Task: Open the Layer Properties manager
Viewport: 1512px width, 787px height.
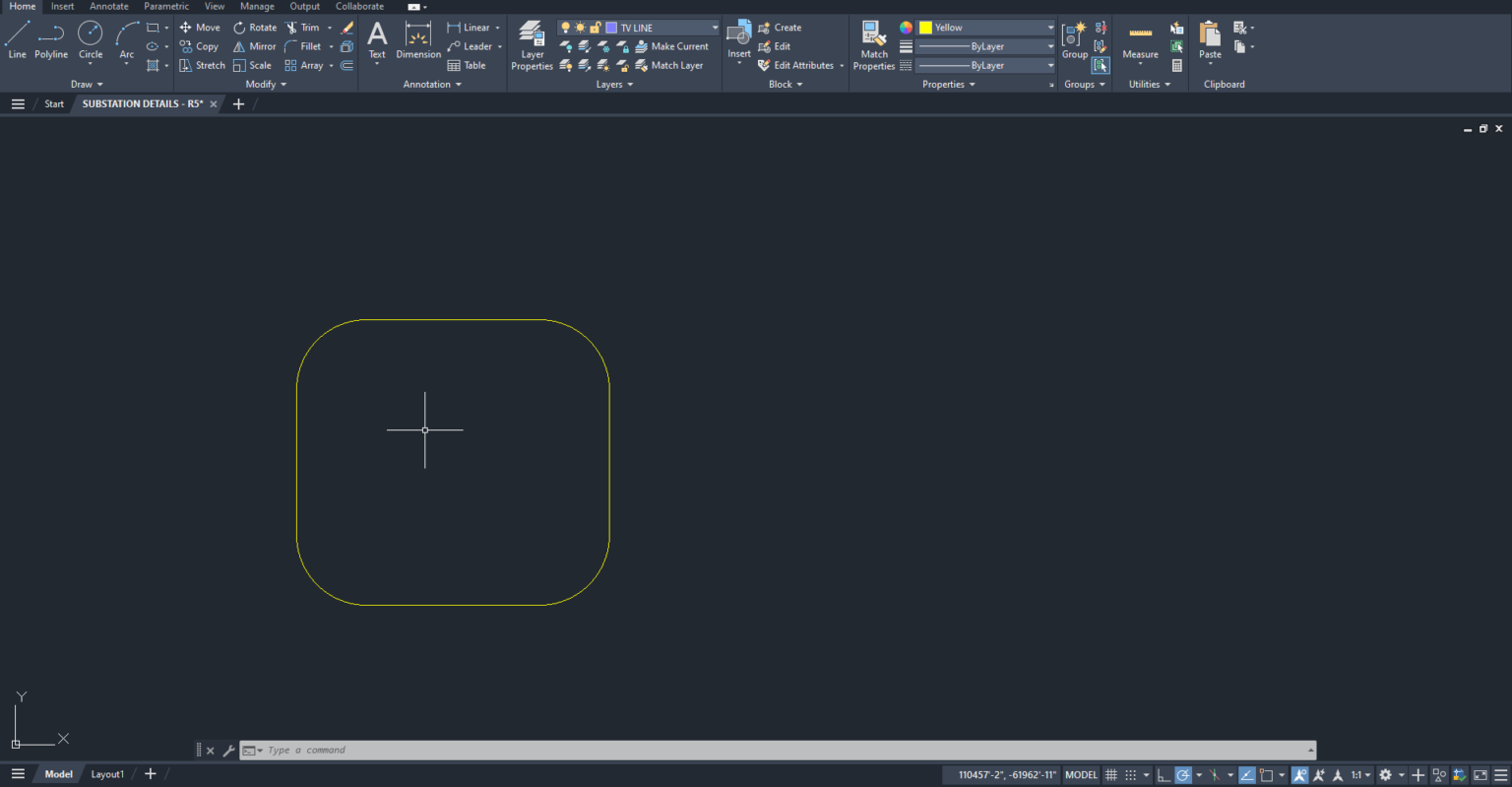Action: coord(532,41)
